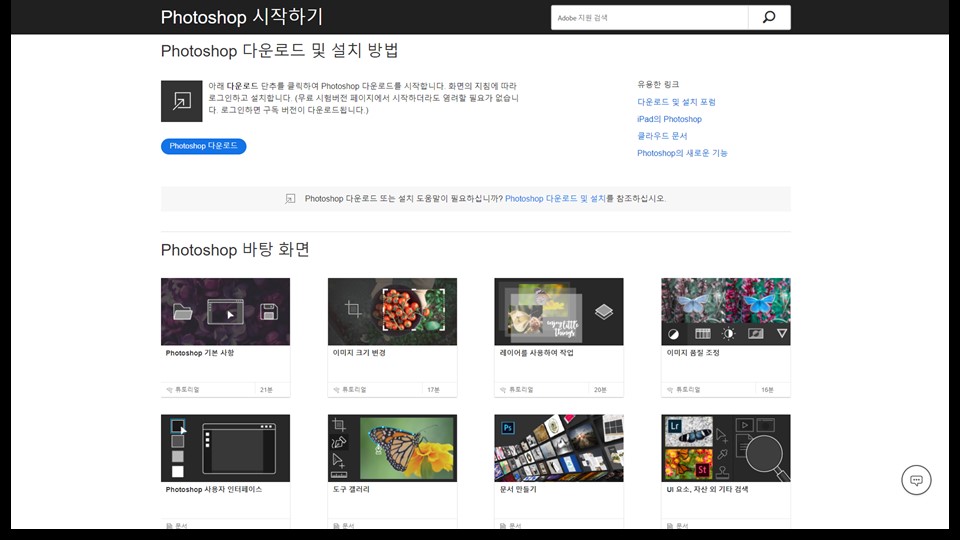Open the UI 요소, 자산 외 기타 검색 thumbnail
Screen dimensions: 960x540
pyautogui.click(x=726, y=448)
